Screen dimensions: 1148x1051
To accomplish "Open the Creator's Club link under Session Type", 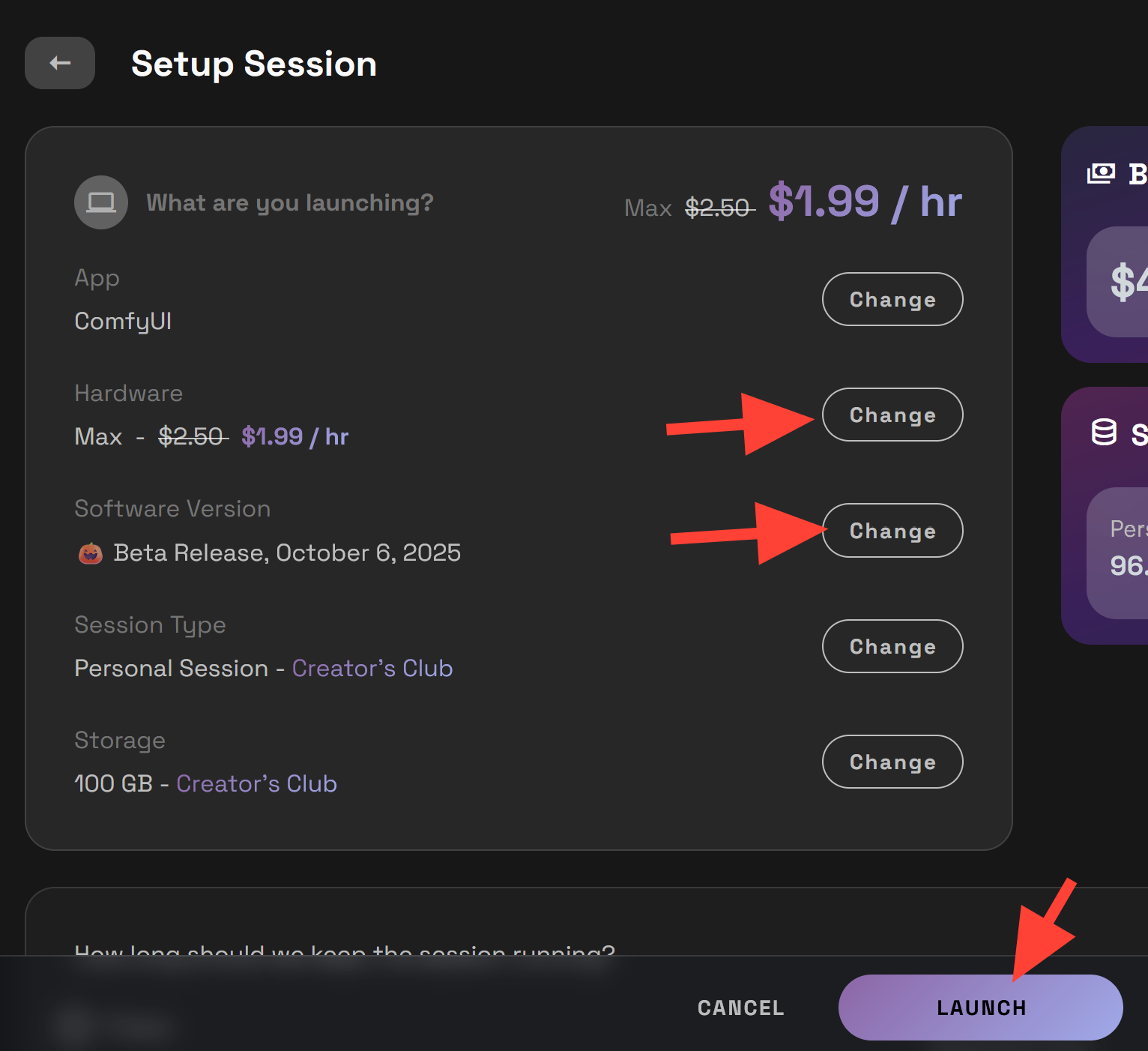I will tap(372, 668).
